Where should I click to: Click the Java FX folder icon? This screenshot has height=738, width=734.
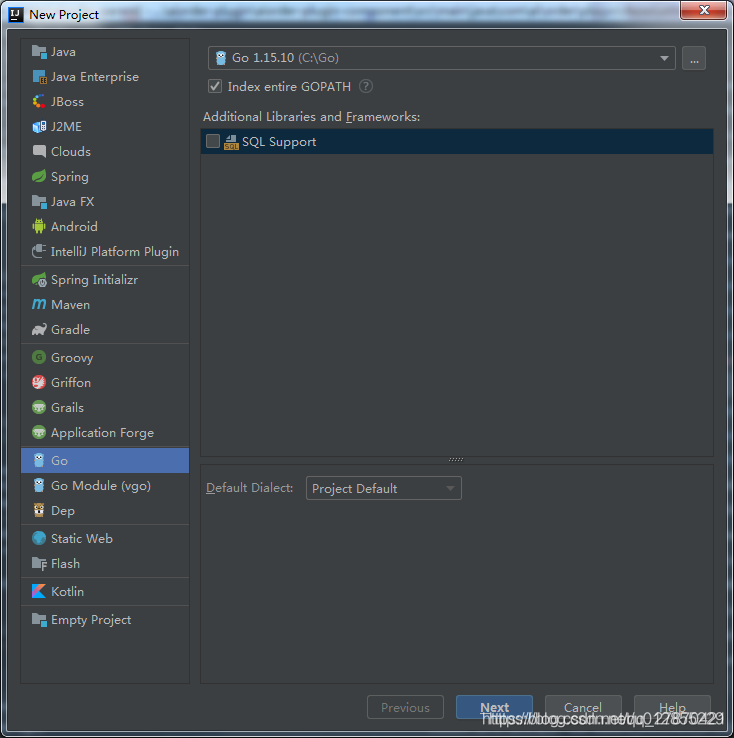(x=39, y=201)
